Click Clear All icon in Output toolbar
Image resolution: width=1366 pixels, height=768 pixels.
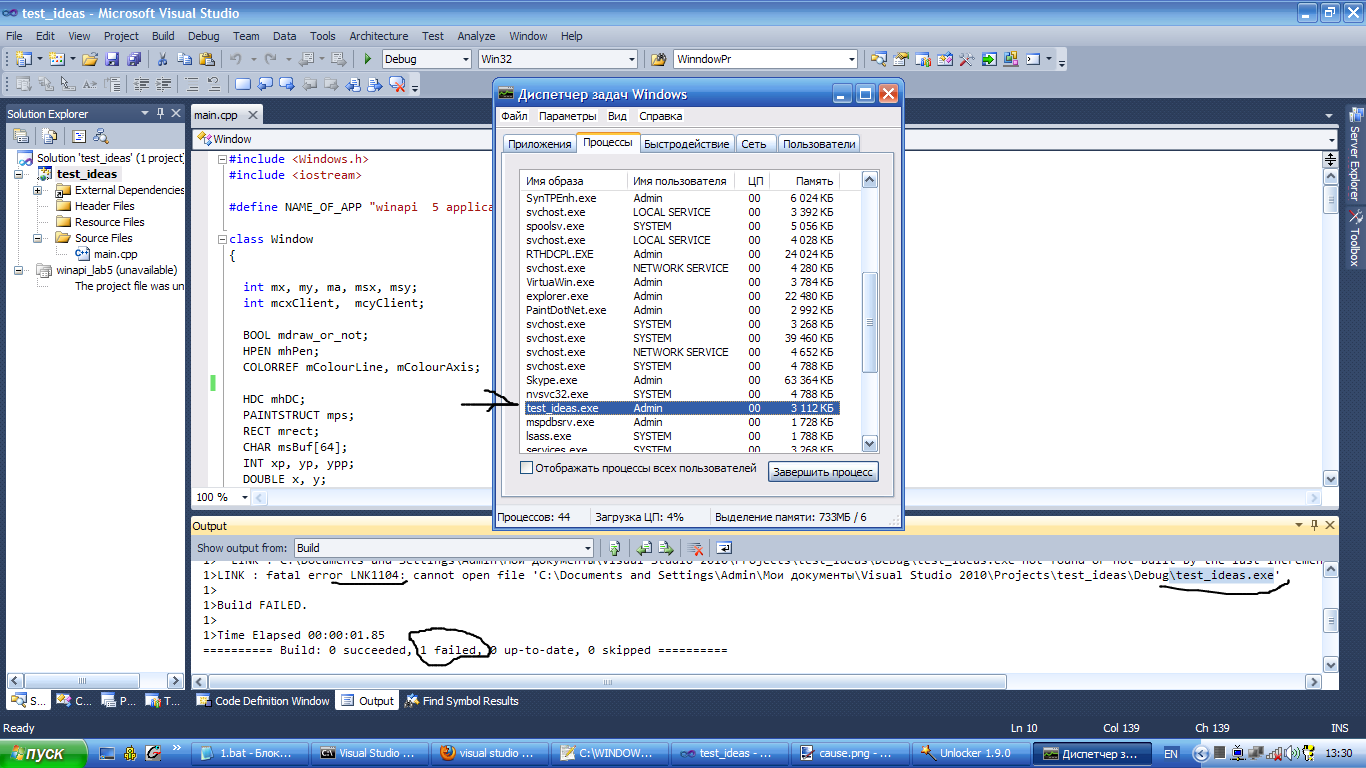tap(695, 548)
